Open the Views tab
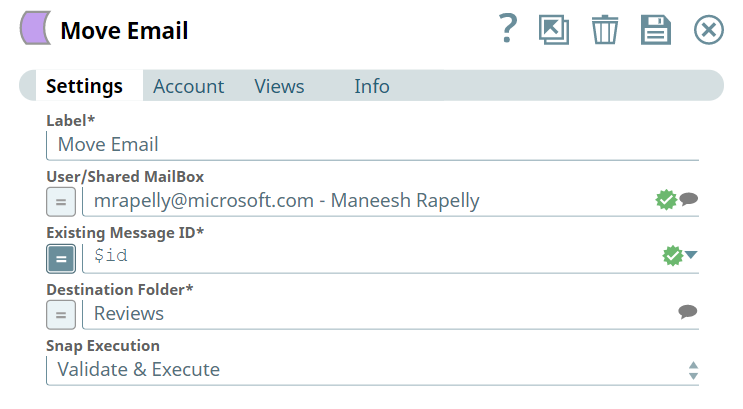The image size is (743, 409). tap(279, 86)
